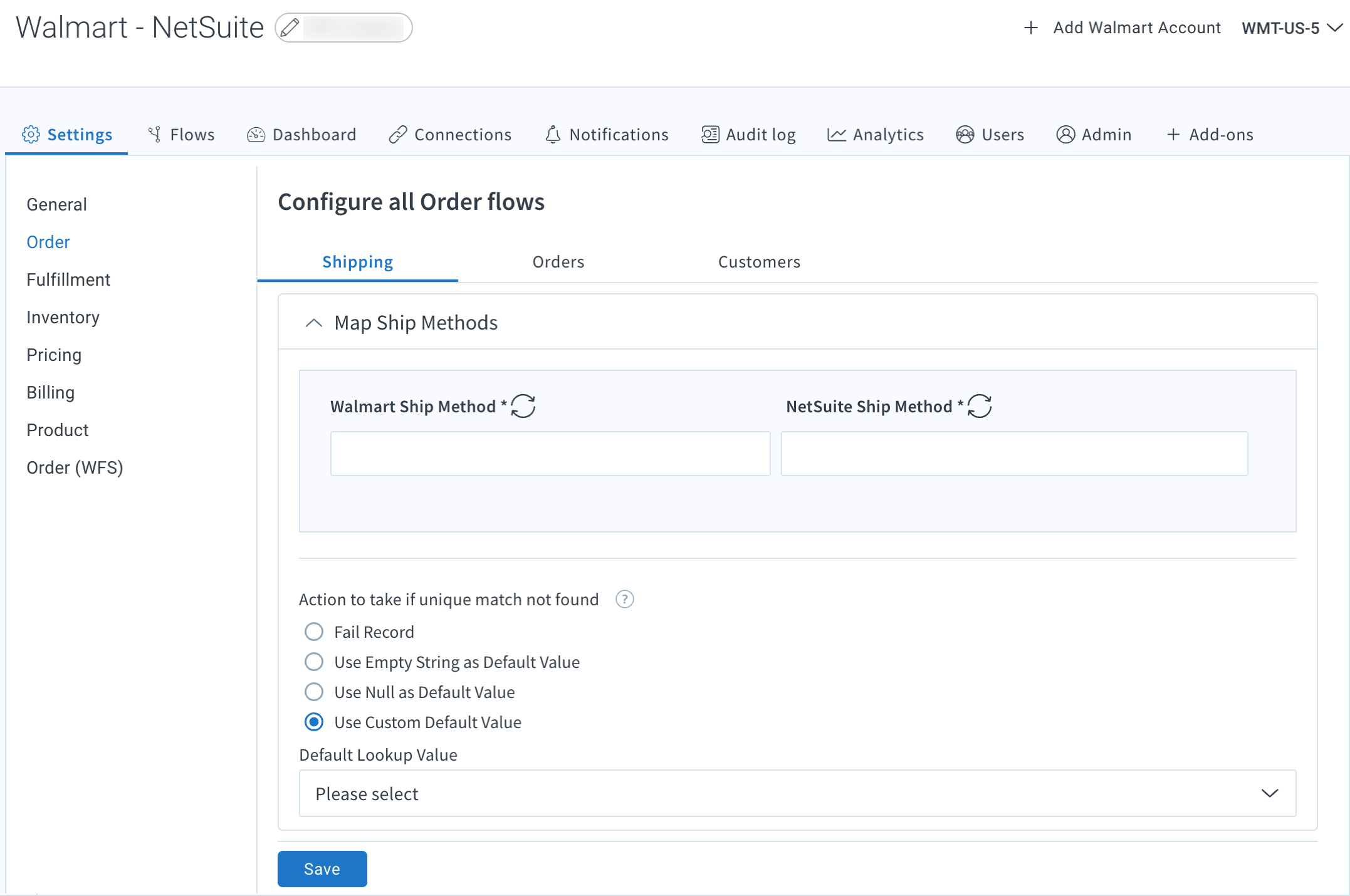The height and width of the screenshot is (896, 1350).
Task: Select Use Empty String as Default Value
Action: pyautogui.click(x=314, y=662)
